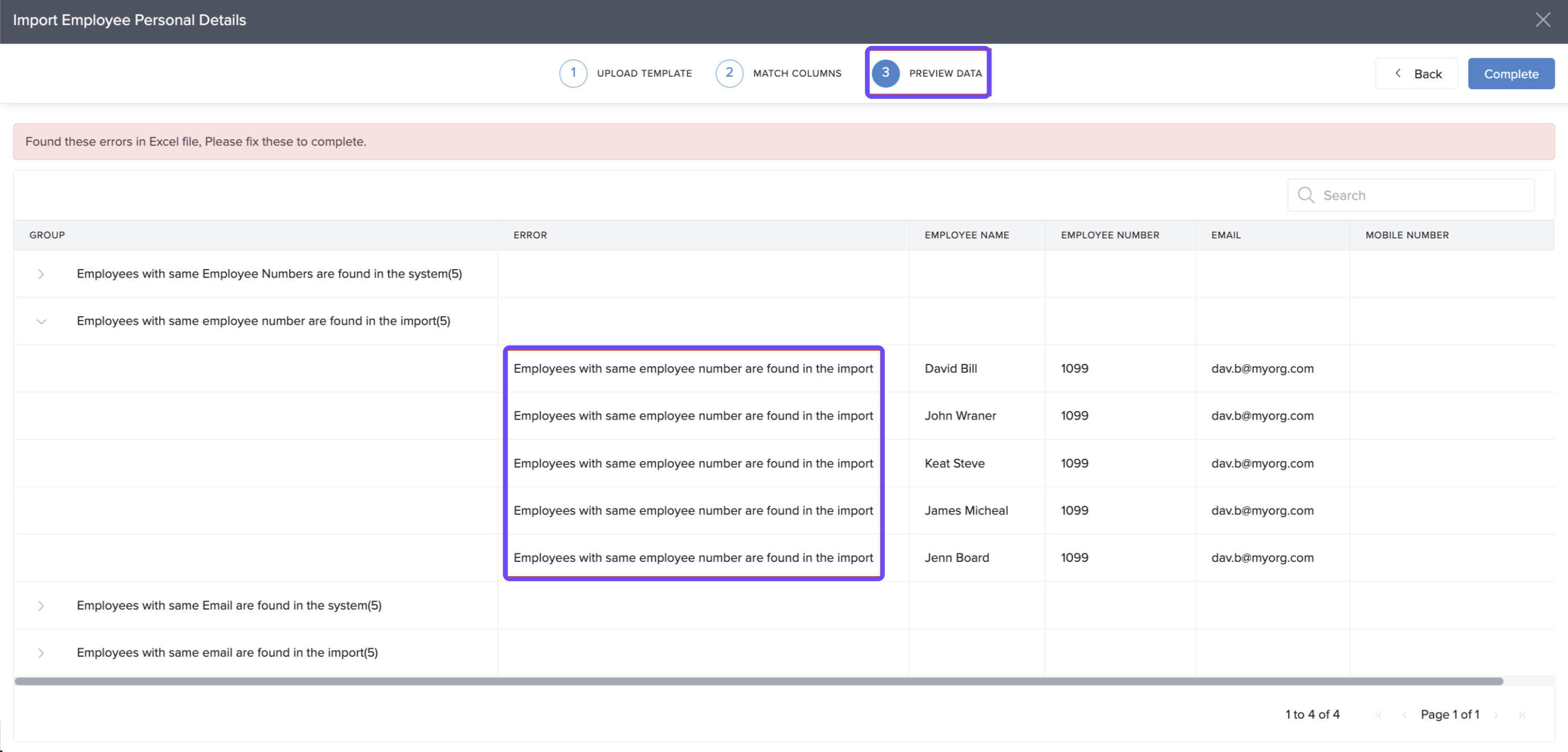Expand same email found in import group

coord(41,653)
